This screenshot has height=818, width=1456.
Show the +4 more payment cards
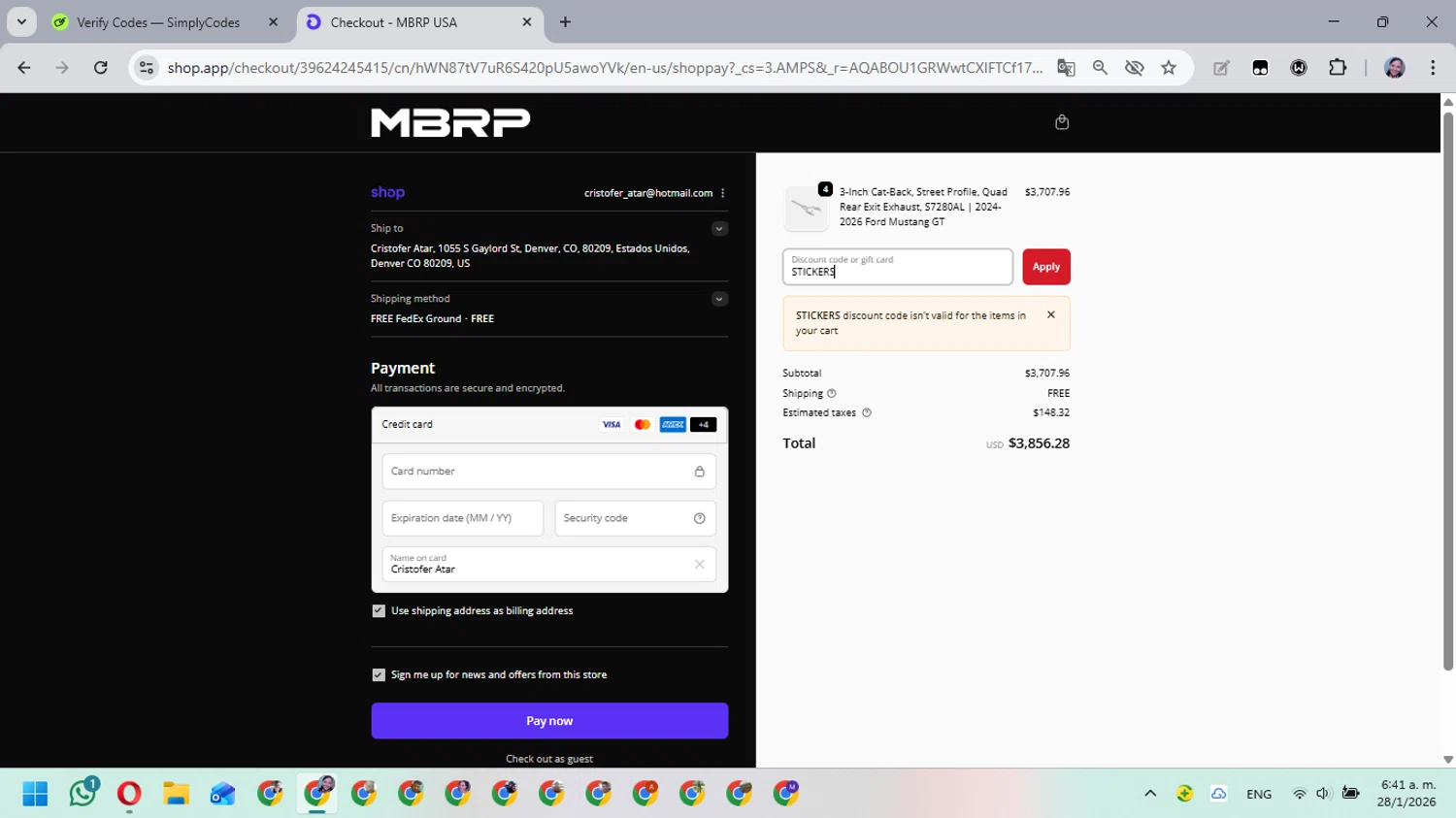click(704, 424)
